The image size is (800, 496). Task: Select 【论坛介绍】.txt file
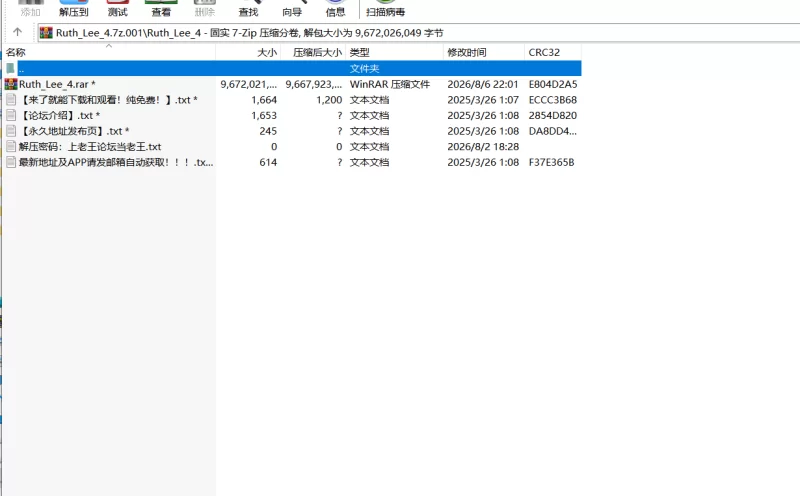[59, 115]
